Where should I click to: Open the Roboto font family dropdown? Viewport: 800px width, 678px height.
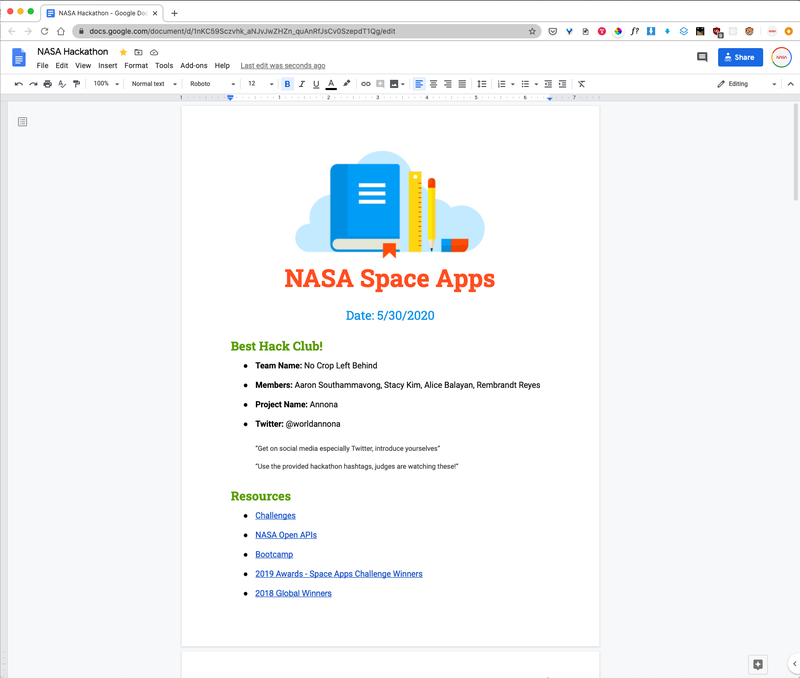210,83
